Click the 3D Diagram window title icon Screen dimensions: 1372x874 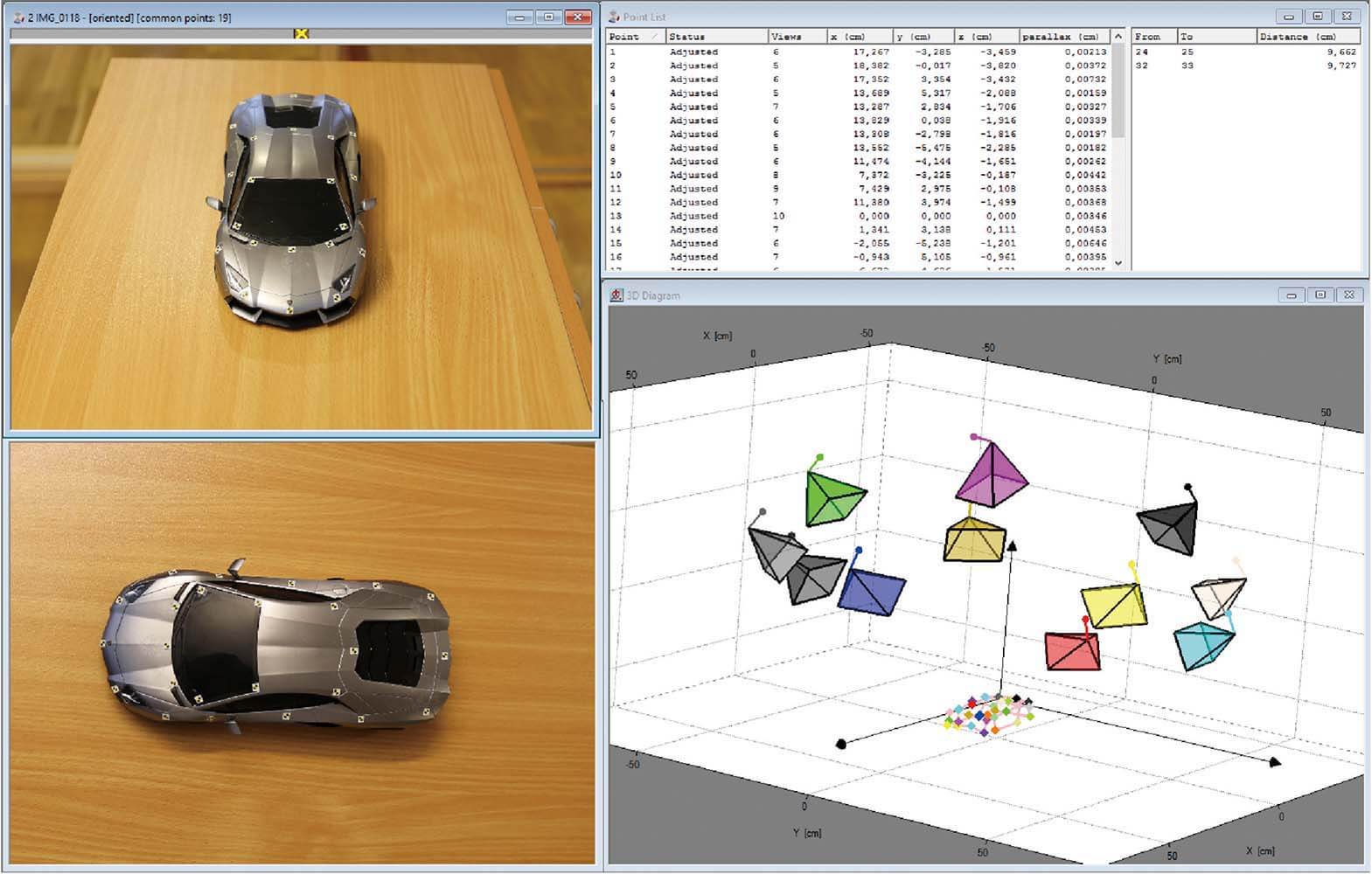[x=616, y=295]
